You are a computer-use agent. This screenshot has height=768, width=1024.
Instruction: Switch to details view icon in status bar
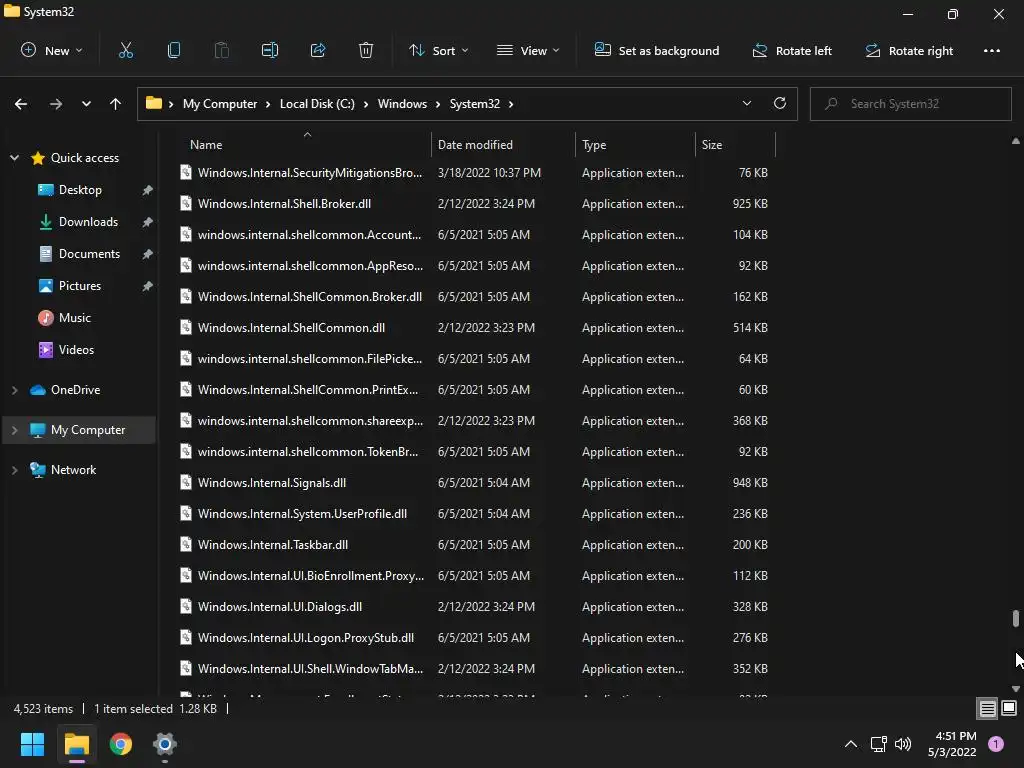(987, 709)
